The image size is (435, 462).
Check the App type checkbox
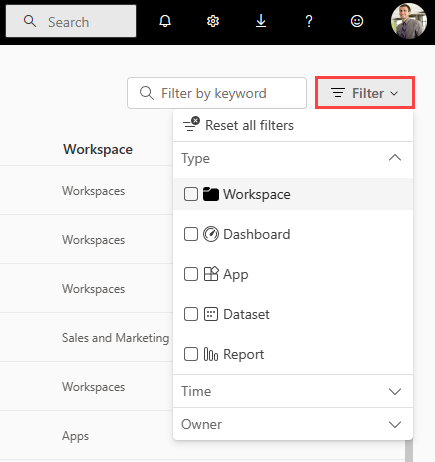coord(191,274)
